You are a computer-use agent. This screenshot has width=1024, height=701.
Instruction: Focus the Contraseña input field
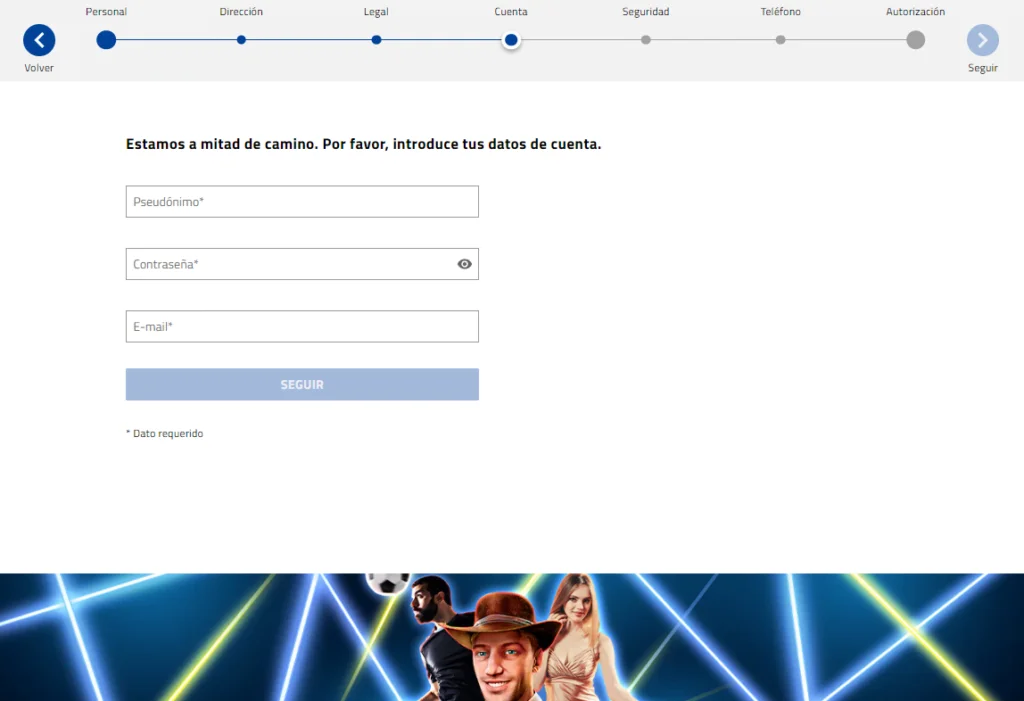[290, 264]
